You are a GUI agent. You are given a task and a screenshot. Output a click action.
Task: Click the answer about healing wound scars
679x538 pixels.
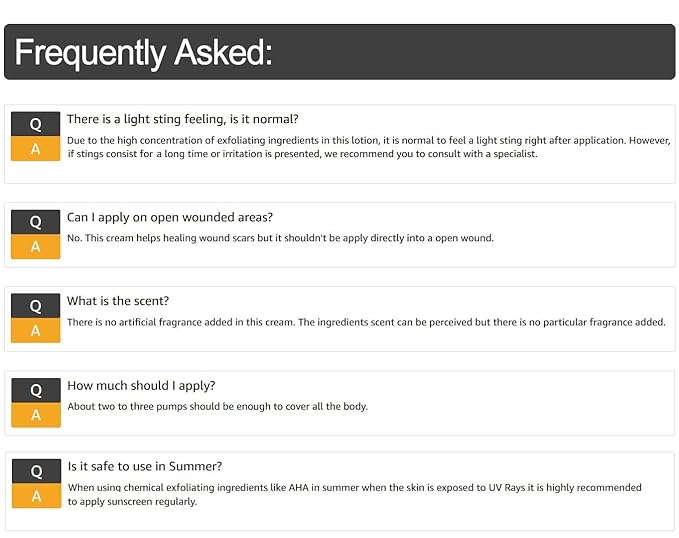(x=280, y=238)
